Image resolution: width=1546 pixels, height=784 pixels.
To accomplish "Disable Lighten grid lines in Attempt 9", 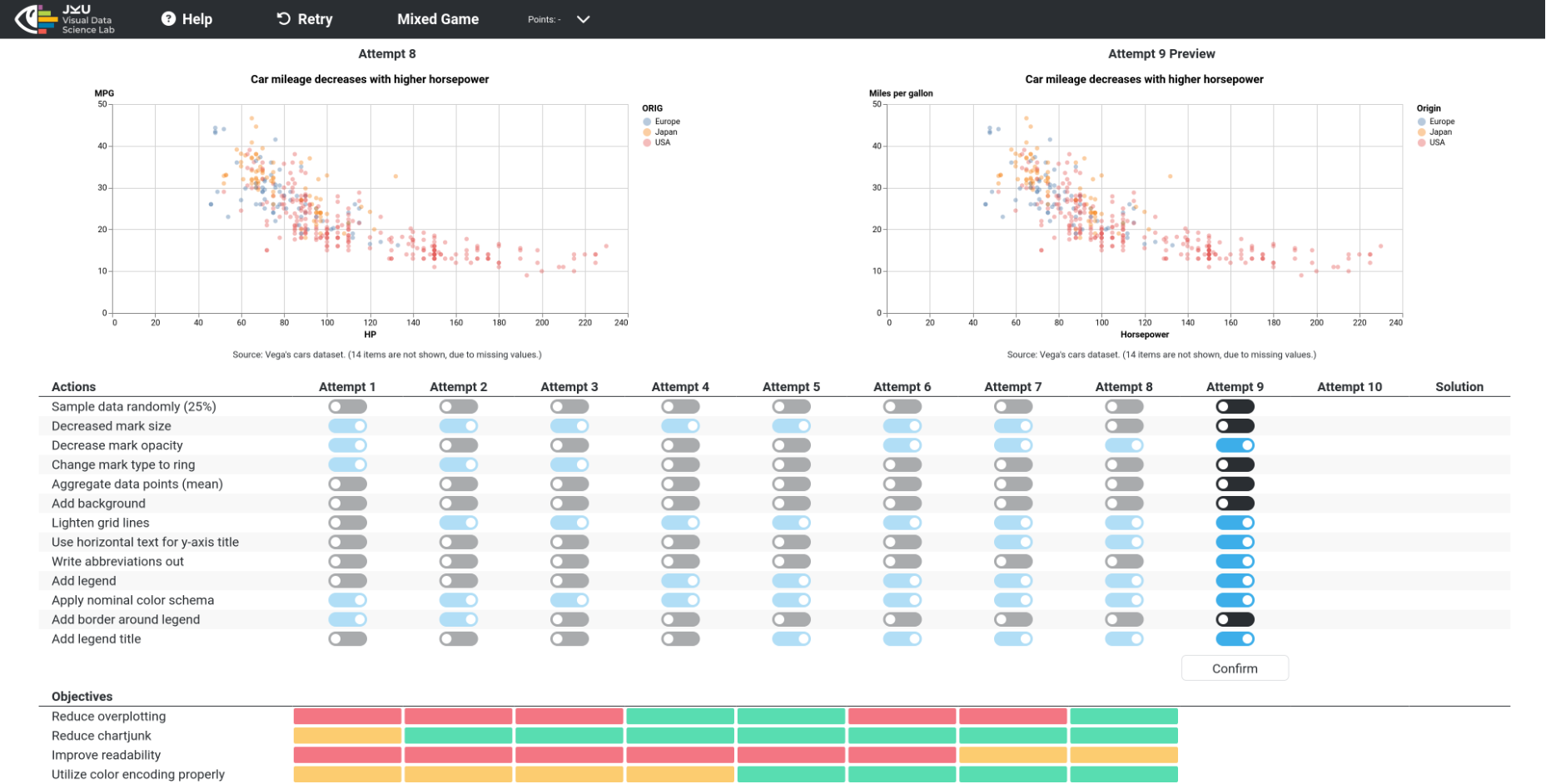I will click(1235, 523).
